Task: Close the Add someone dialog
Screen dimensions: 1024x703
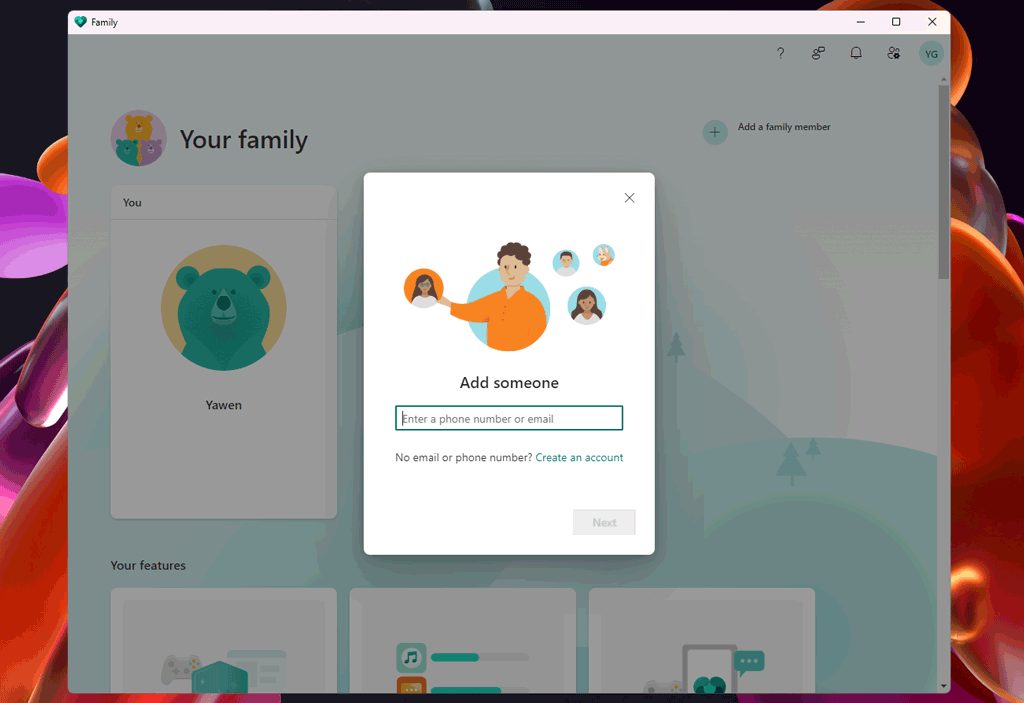Action: pyautogui.click(x=629, y=197)
